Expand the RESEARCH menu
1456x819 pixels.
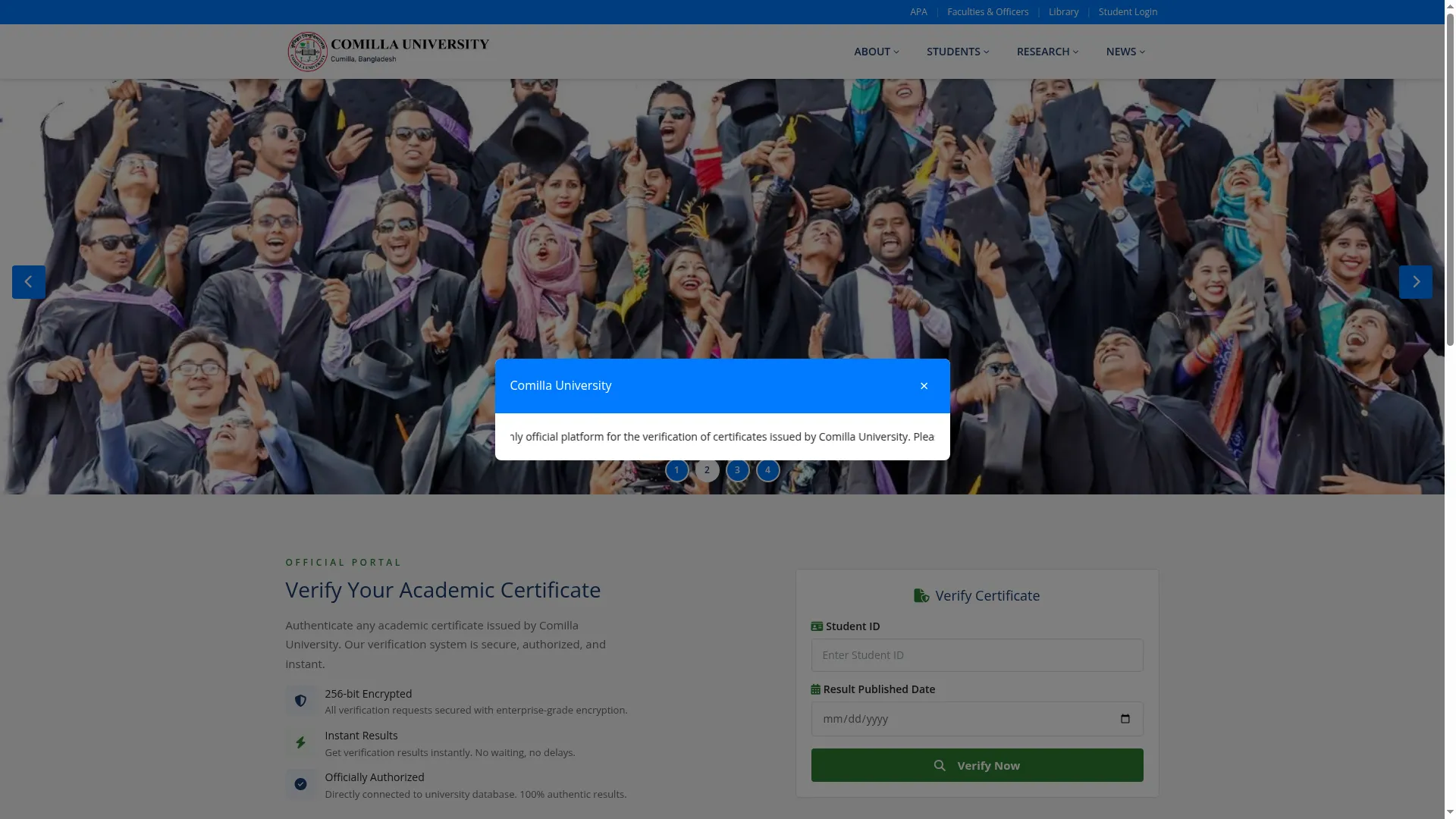click(1047, 52)
